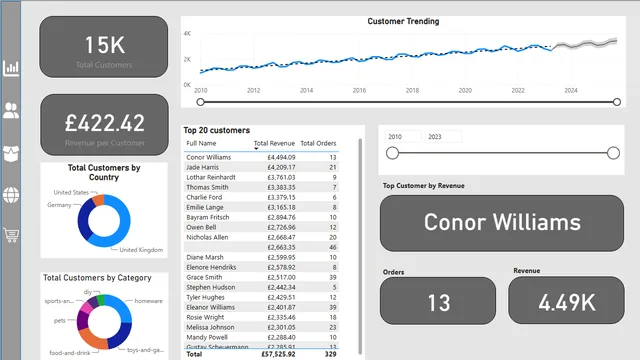This screenshot has height=360, width=640.
Task: Click the right handle of Customer Trending range slider
Action: (617, 102)
